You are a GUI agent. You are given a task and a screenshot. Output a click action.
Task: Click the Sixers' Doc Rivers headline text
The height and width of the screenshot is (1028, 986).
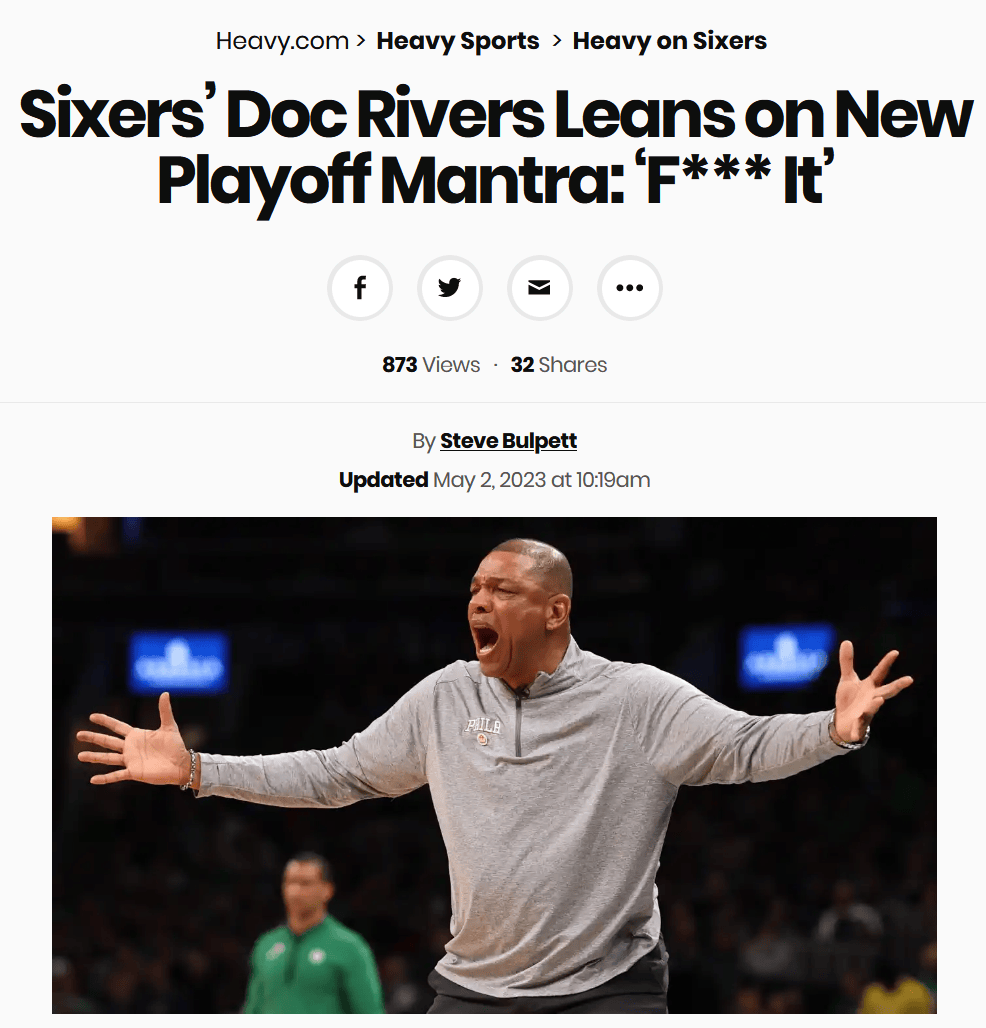(496, 148)
